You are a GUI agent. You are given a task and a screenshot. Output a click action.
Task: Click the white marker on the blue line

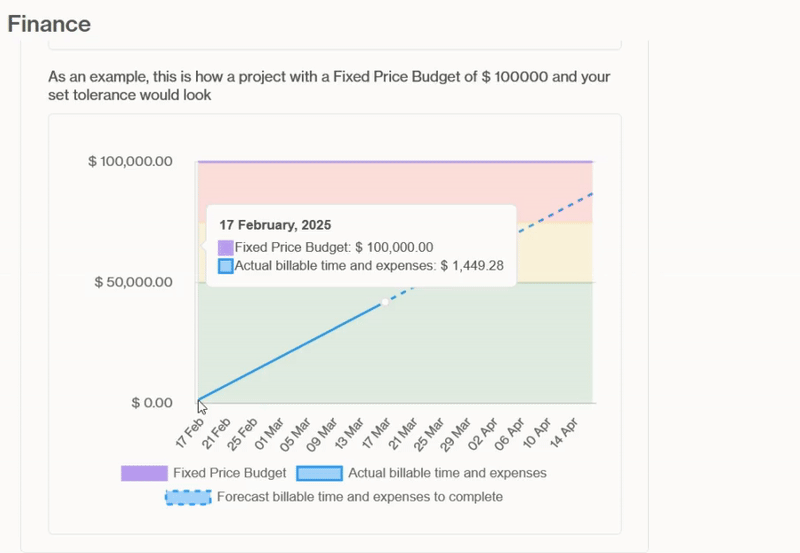click(385, 302)
